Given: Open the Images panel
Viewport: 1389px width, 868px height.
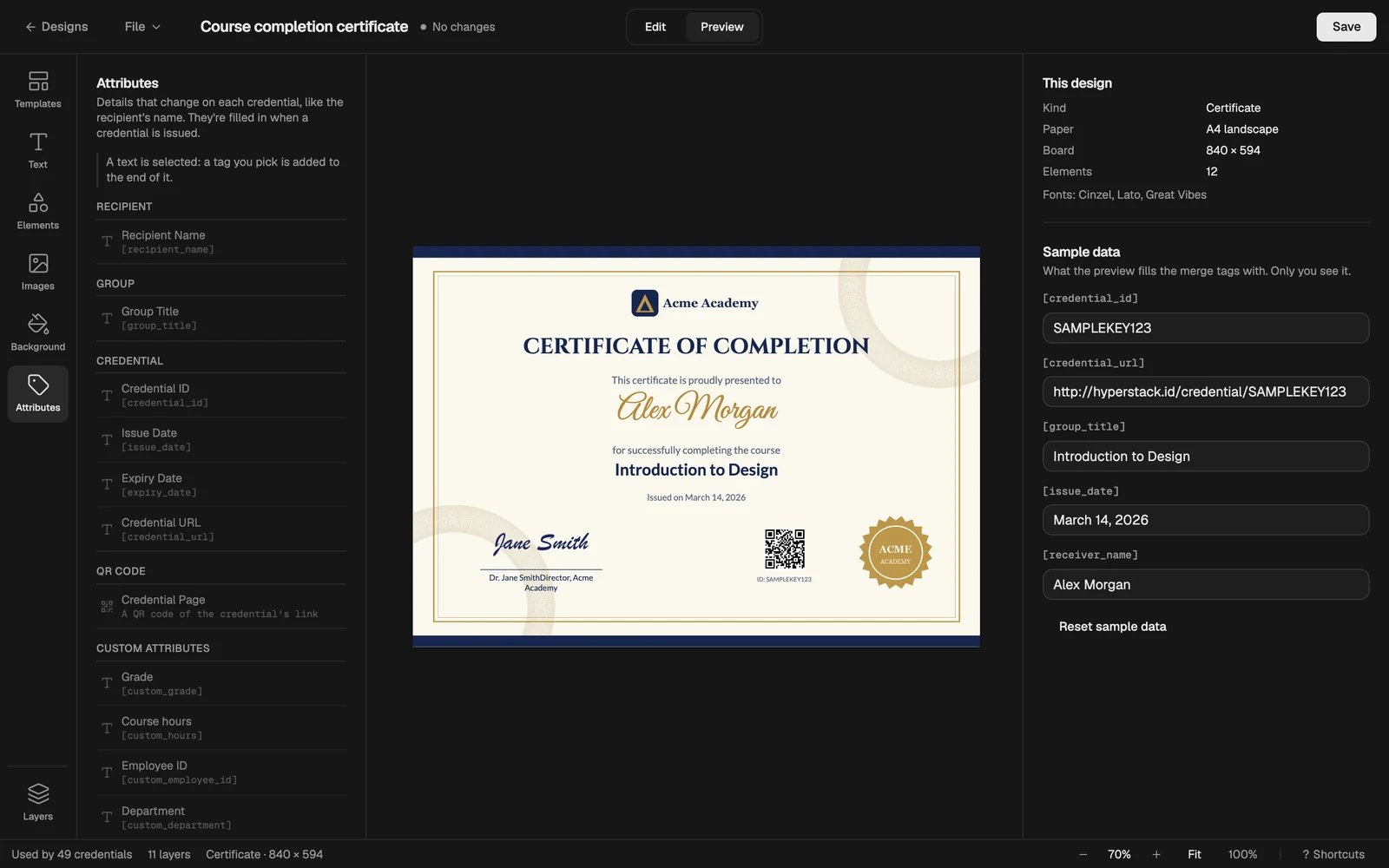Looking at the screenshot, I should pos(38,272).
